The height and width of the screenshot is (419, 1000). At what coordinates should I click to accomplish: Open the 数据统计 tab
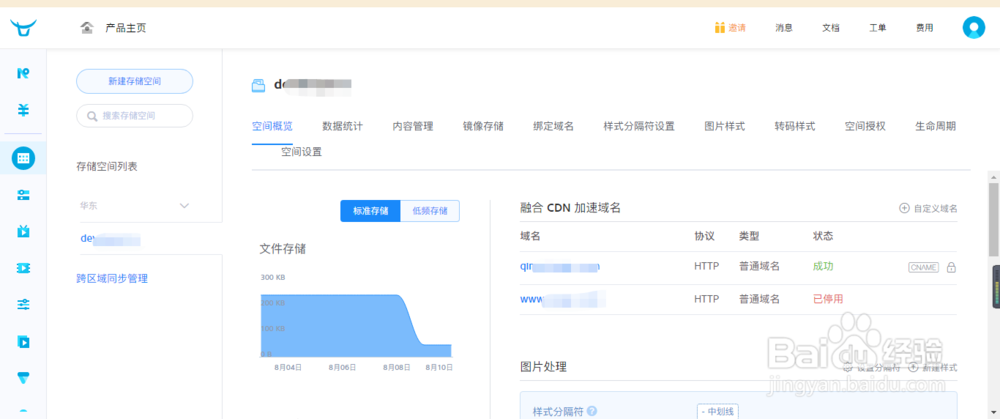[342, 126]
